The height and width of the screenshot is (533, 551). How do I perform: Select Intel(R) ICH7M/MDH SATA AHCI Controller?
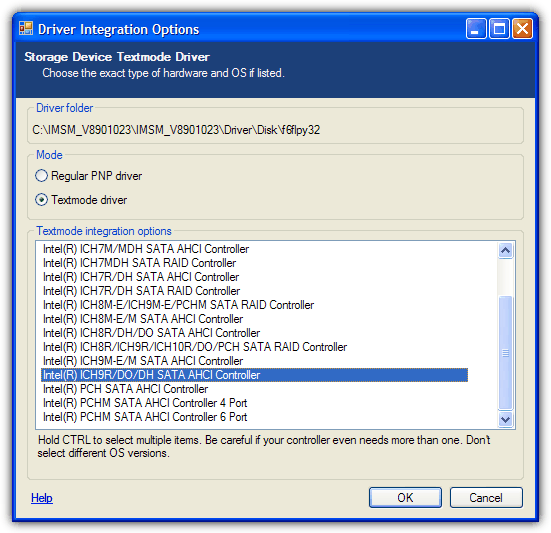pos(254,249)
